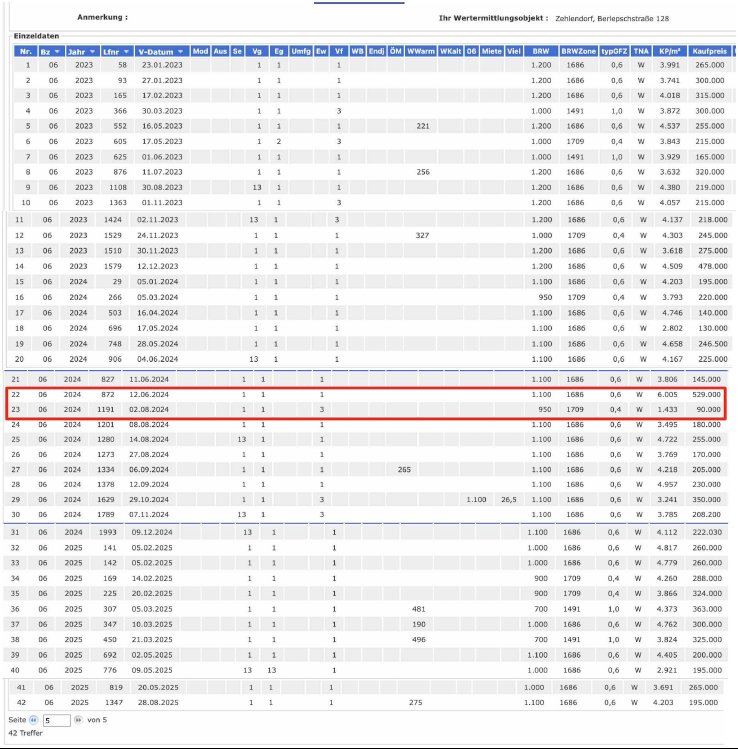Open the Lfnr column filter arrow

(127, 52)
